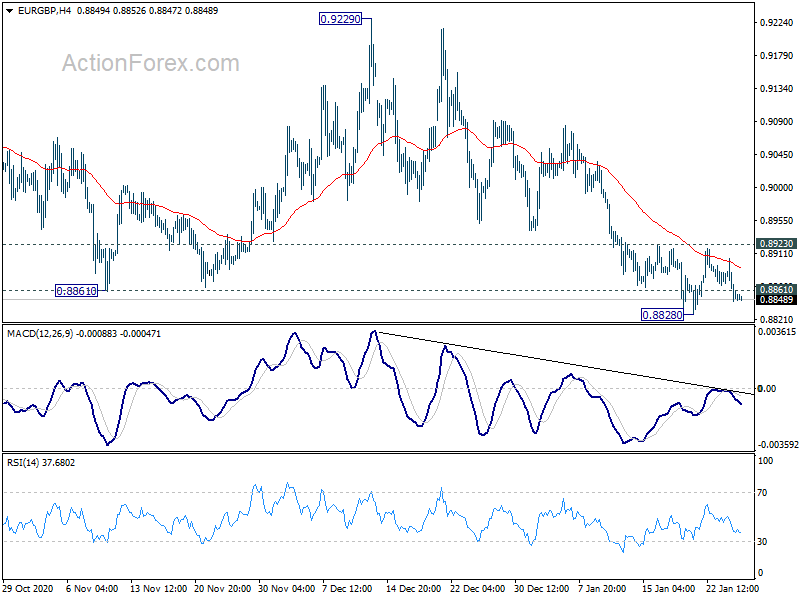
Task: Select the 22 Dec 04:00 time label
Action: pyautogui.click(x=478, y=589)
